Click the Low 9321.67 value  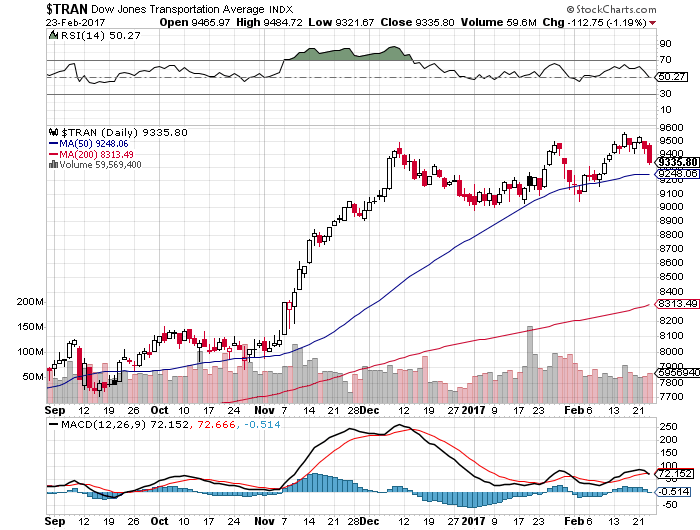coord(341,22)
